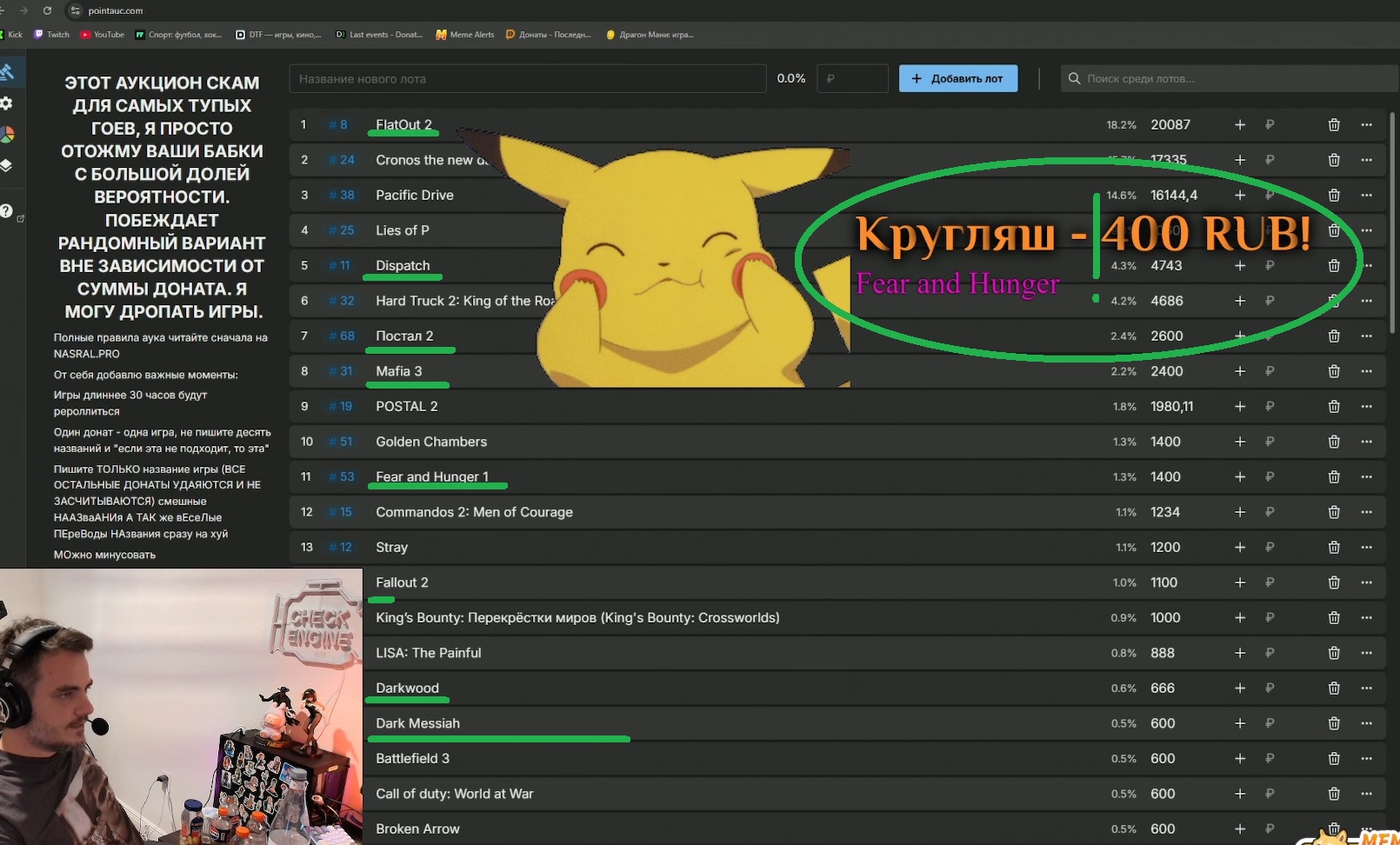Open help via the question mark icon
This screenshot has width=1400, height=845.
click(7, 211)
